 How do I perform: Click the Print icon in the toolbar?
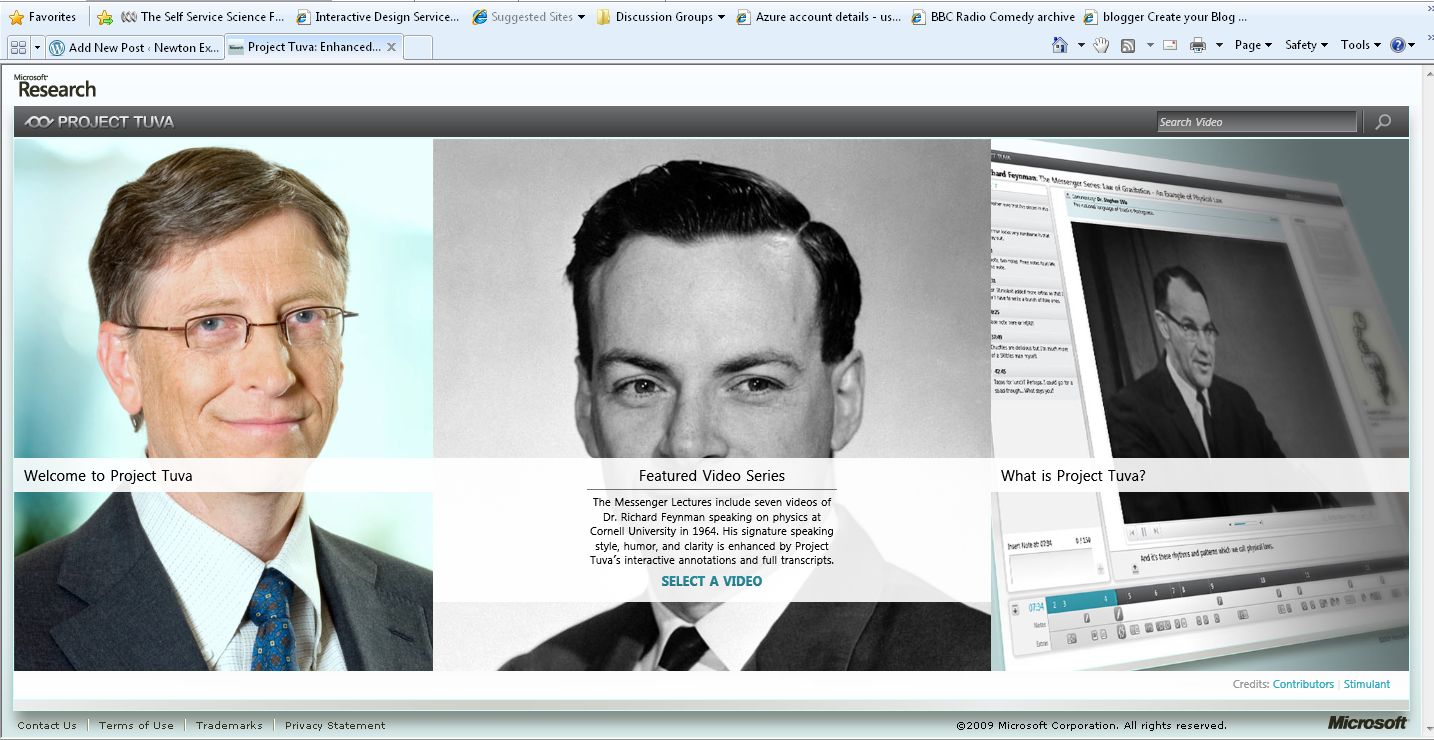[x=1198, y=45]
